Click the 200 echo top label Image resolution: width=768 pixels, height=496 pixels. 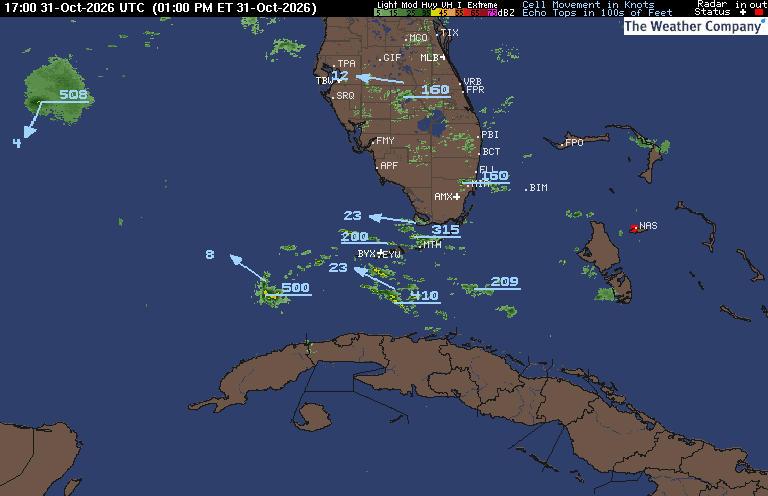(355, 236)
